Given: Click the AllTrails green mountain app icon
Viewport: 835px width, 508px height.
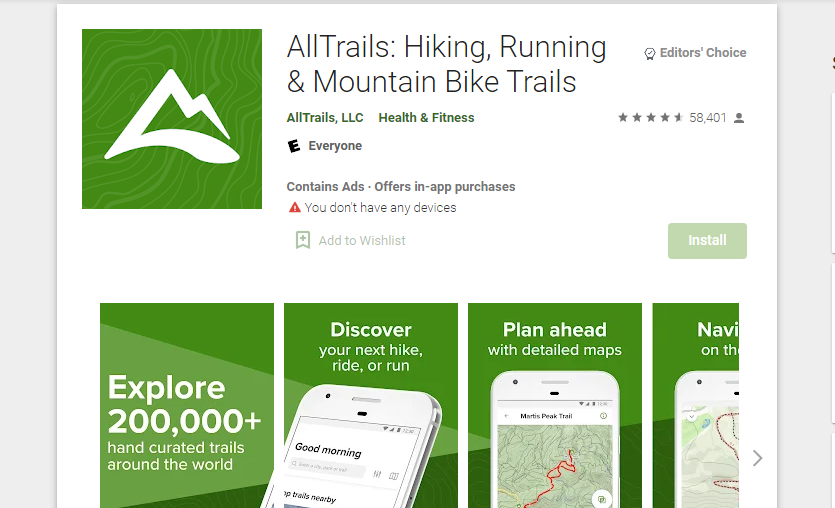Looking at the screenshot, I should pos(171,119).
